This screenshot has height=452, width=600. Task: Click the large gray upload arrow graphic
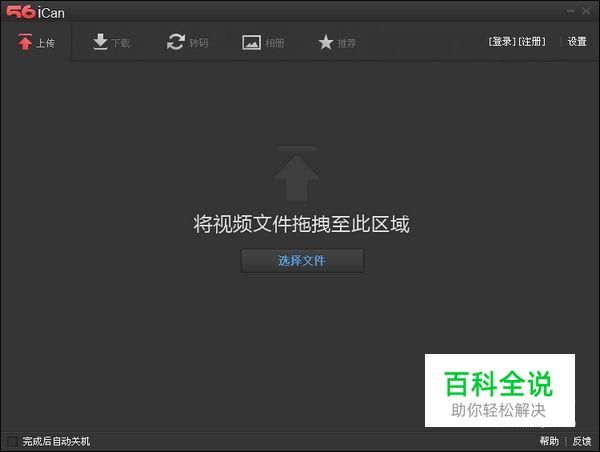[296, 173]
